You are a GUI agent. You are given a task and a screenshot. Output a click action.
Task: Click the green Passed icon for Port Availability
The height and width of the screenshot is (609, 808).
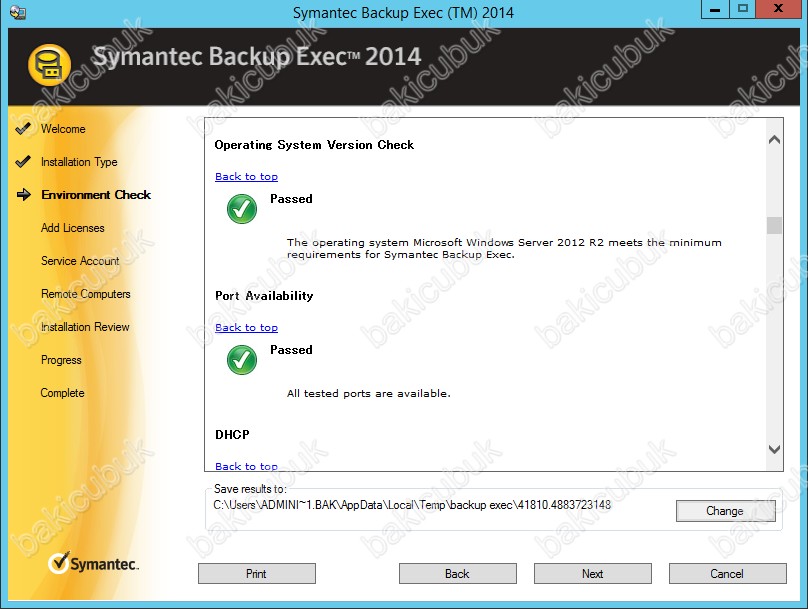(242, 359)
